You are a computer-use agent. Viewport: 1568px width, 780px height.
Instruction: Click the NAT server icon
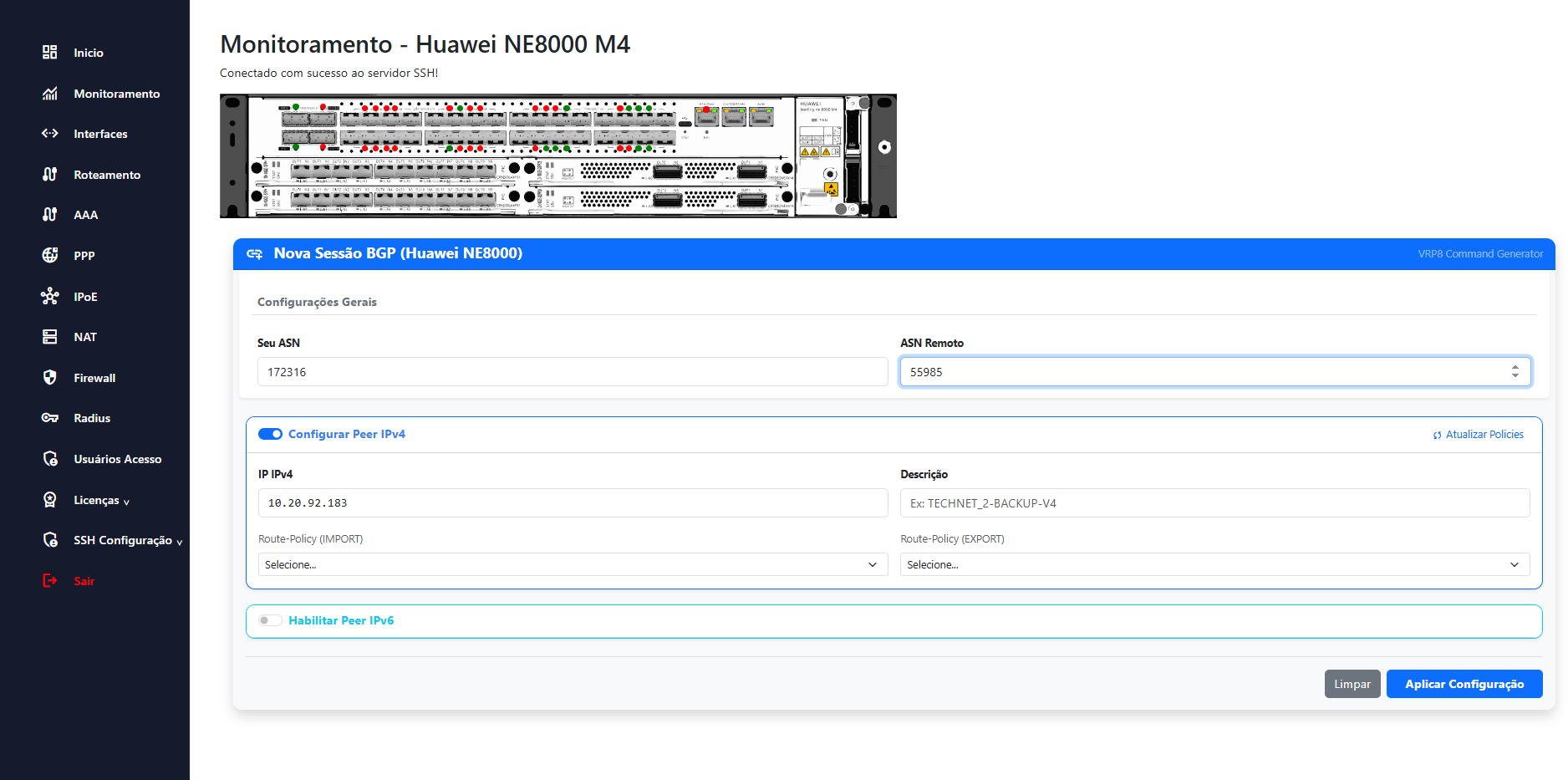click(x=50, y=337)
